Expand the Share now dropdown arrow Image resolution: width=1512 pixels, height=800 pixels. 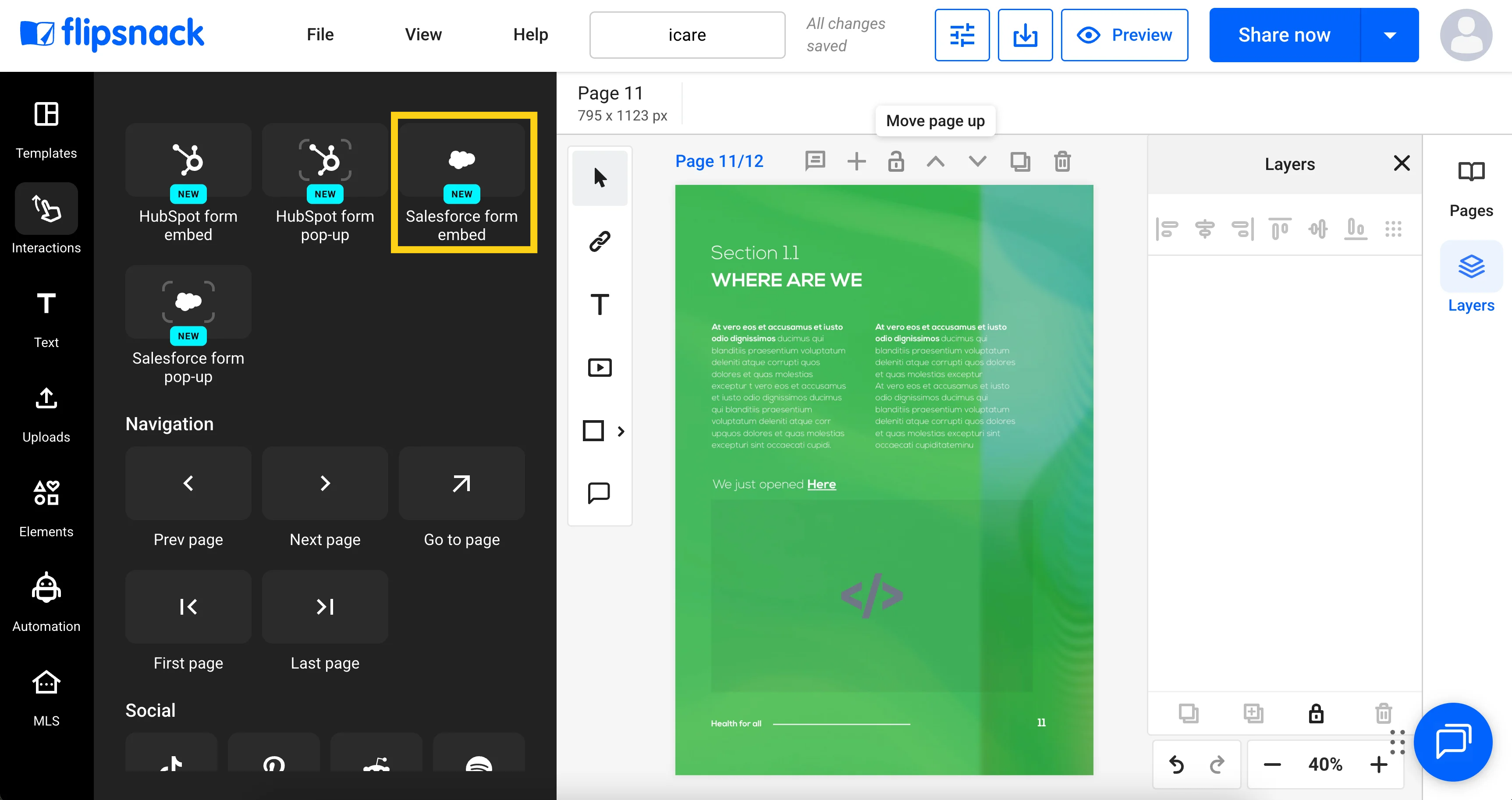(x=1389, y=35)
